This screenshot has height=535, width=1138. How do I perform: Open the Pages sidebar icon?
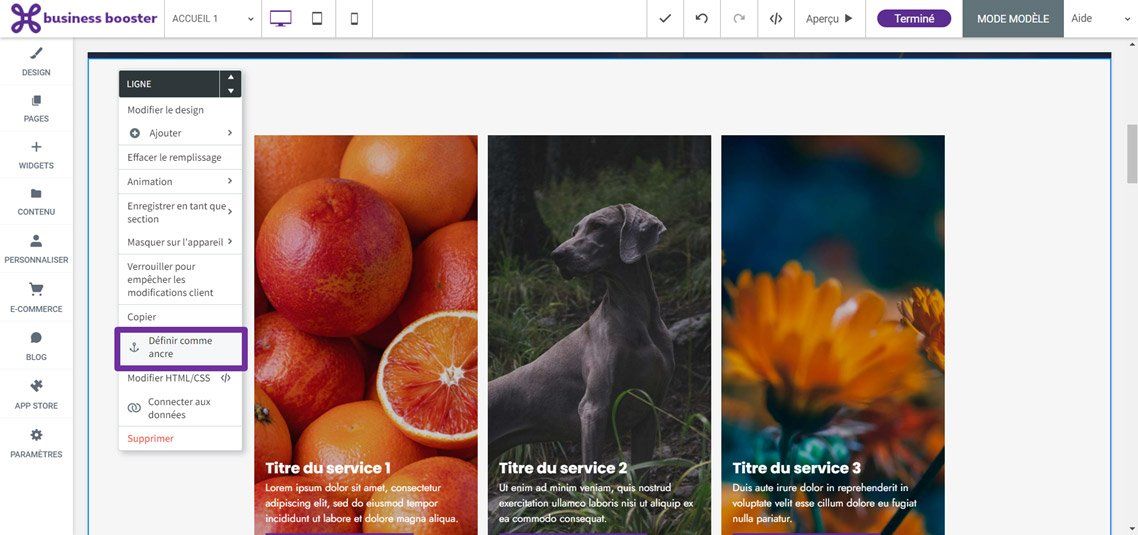36,100
